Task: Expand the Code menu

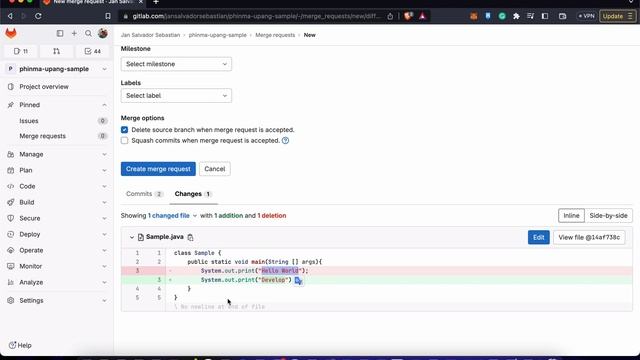Action: tap(57, 186)
